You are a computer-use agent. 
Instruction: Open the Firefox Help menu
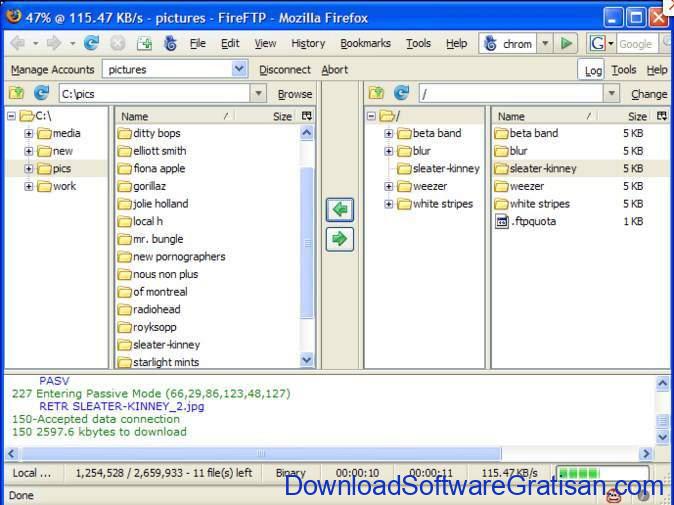[456, 43]
